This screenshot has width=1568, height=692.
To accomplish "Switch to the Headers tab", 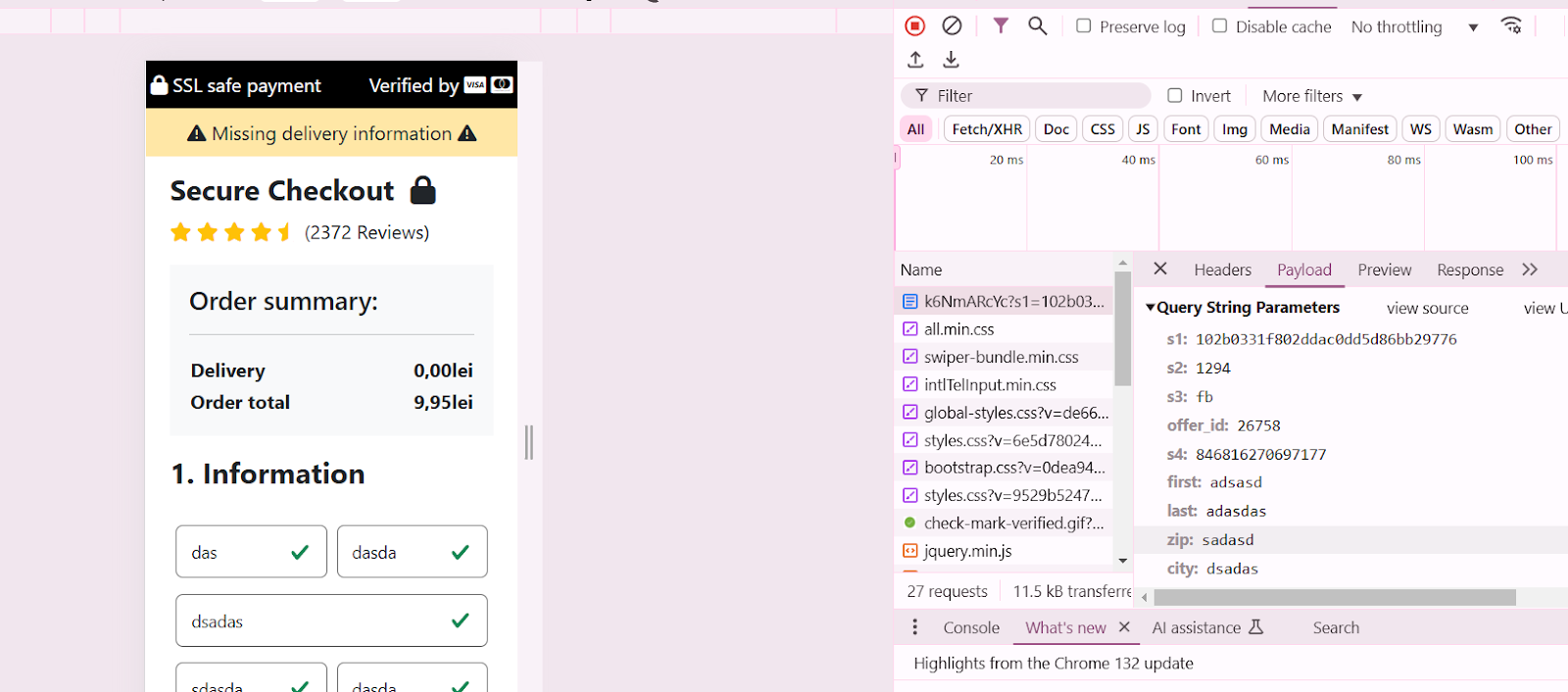I will 1222,270.
